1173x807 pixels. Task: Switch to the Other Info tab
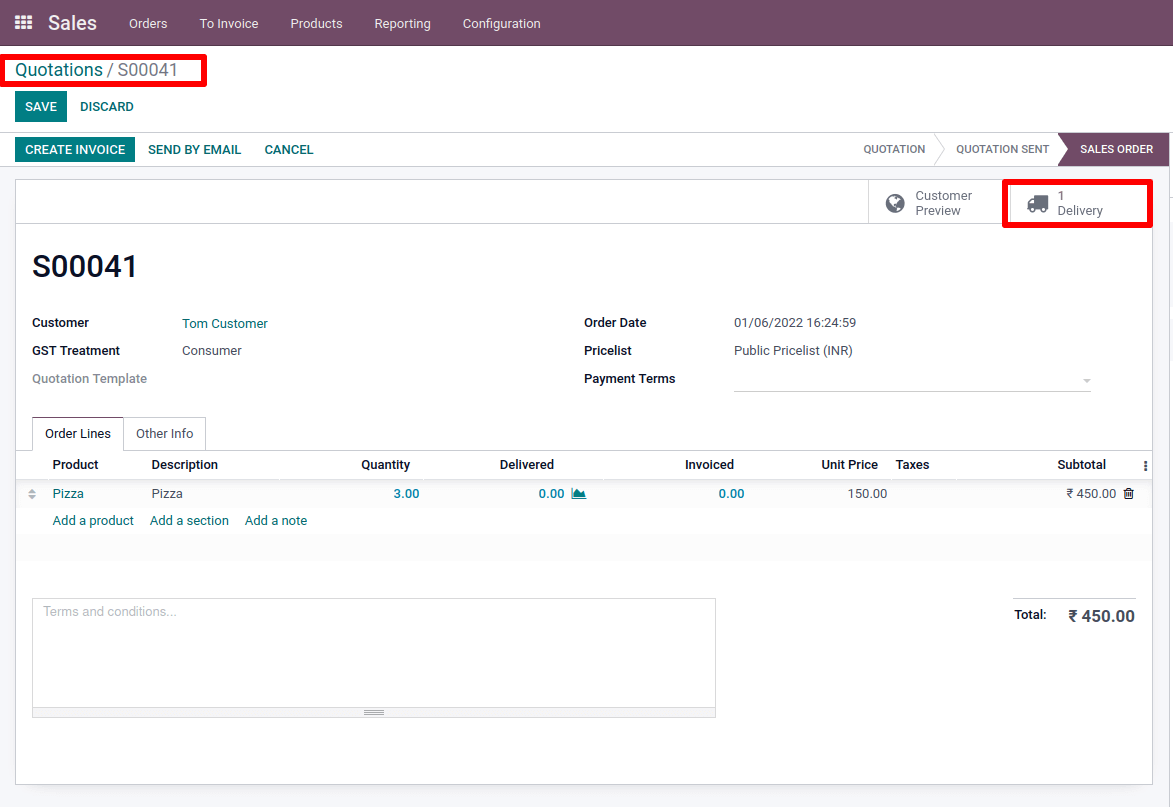[165, 434]
